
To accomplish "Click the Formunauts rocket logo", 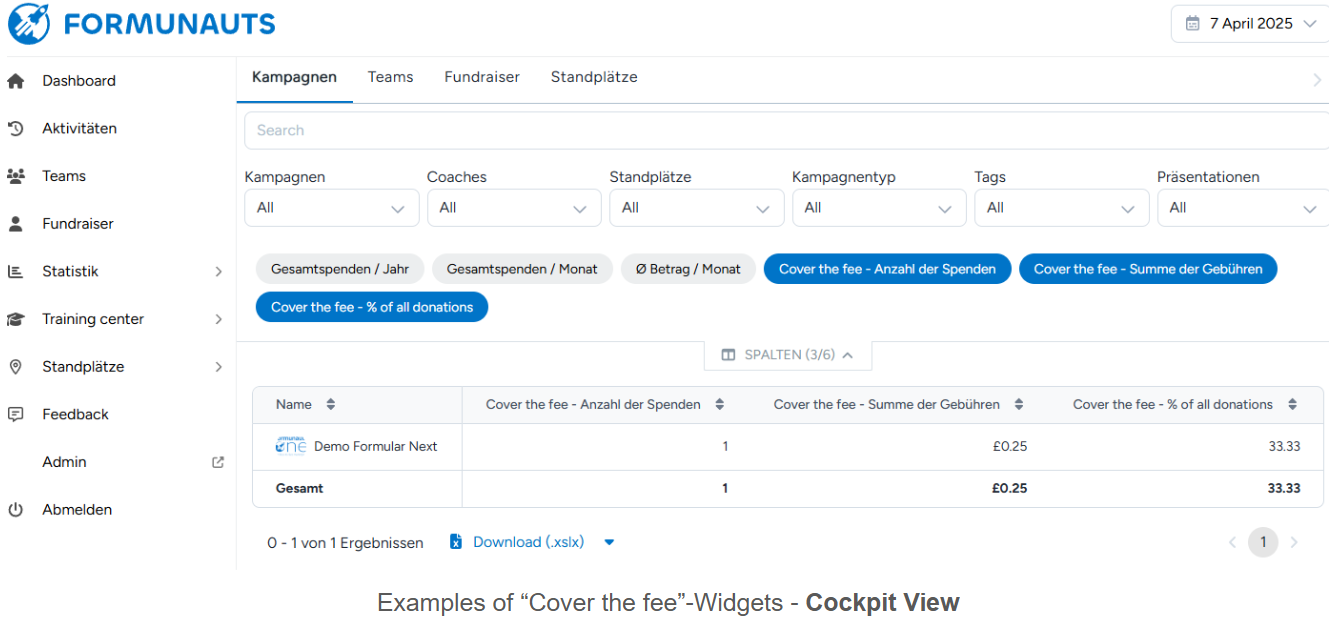I will tap(29, 24).
